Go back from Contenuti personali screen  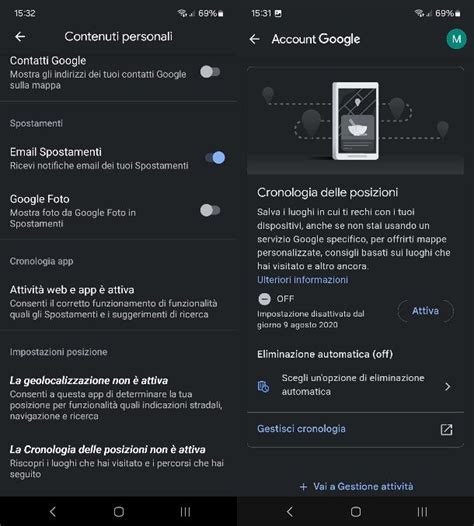[x=20, y=37]
